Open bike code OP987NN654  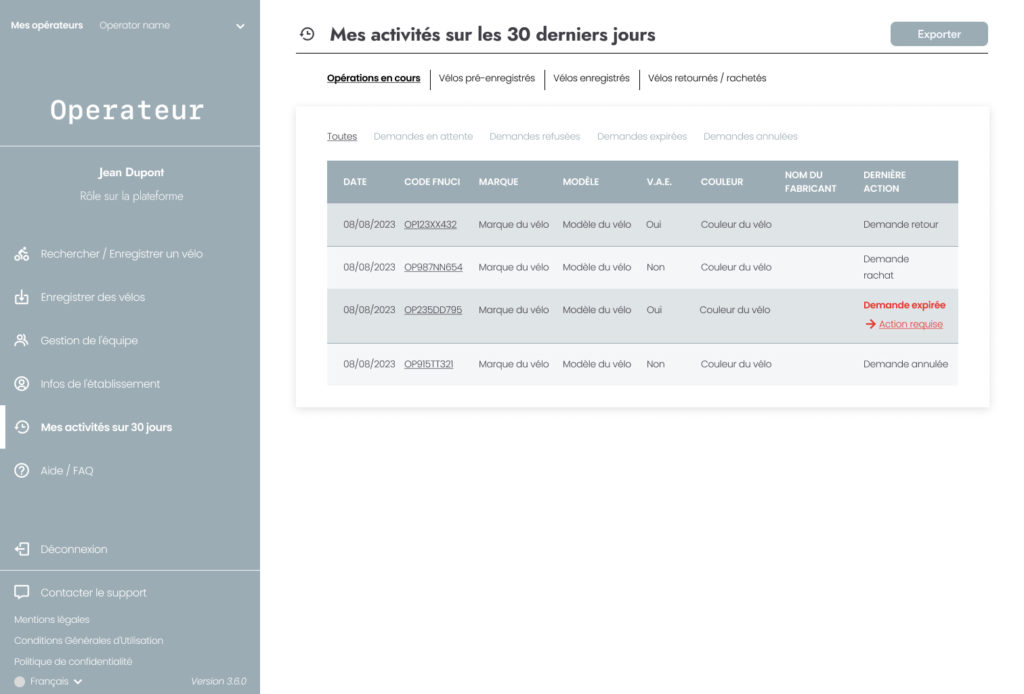tap(433, 267)
